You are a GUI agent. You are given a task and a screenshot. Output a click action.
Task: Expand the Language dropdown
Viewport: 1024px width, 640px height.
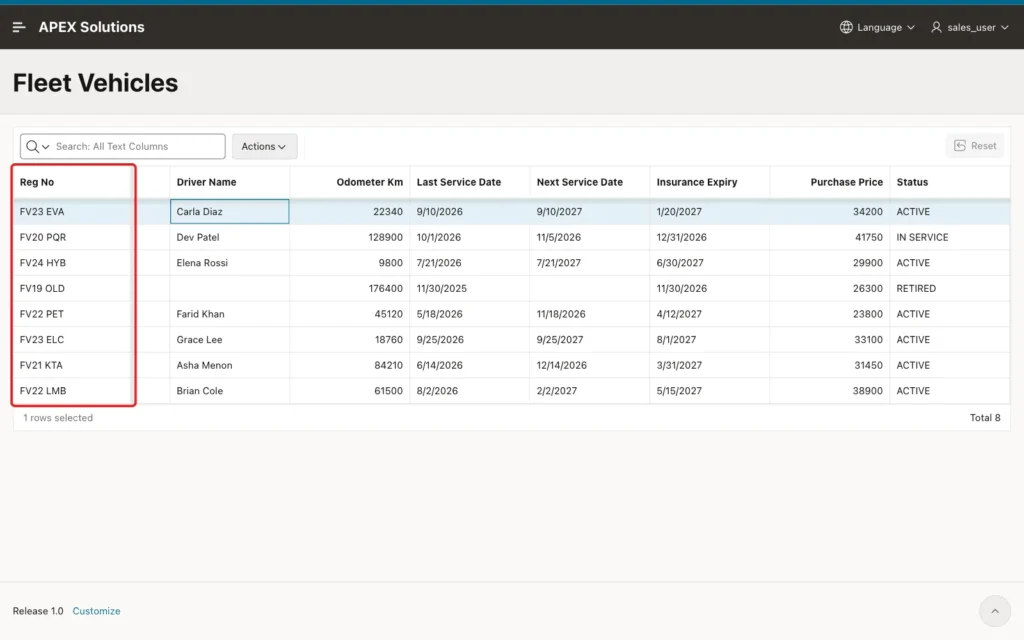(x=877, y=27)
